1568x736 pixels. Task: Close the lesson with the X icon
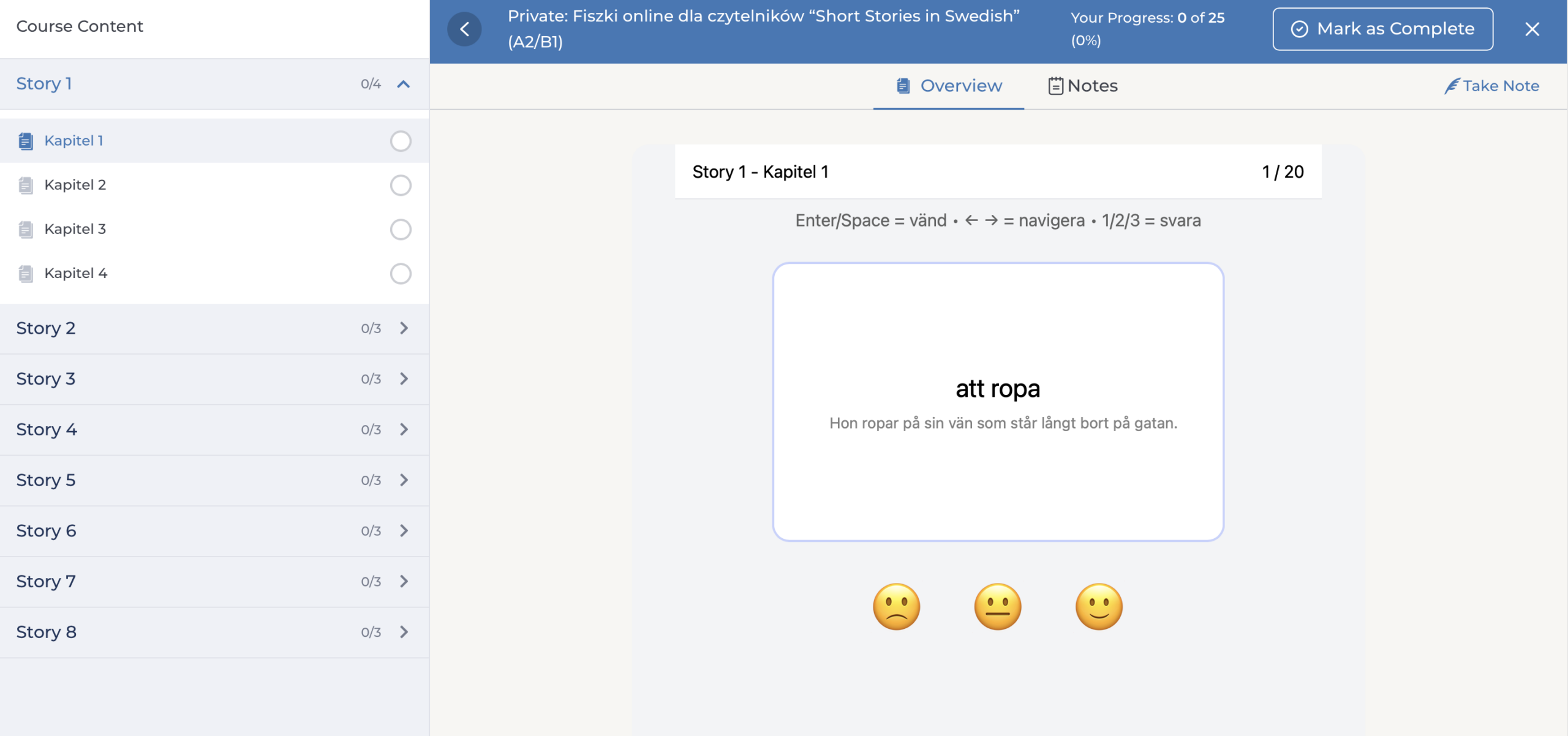coord(1532,29)
